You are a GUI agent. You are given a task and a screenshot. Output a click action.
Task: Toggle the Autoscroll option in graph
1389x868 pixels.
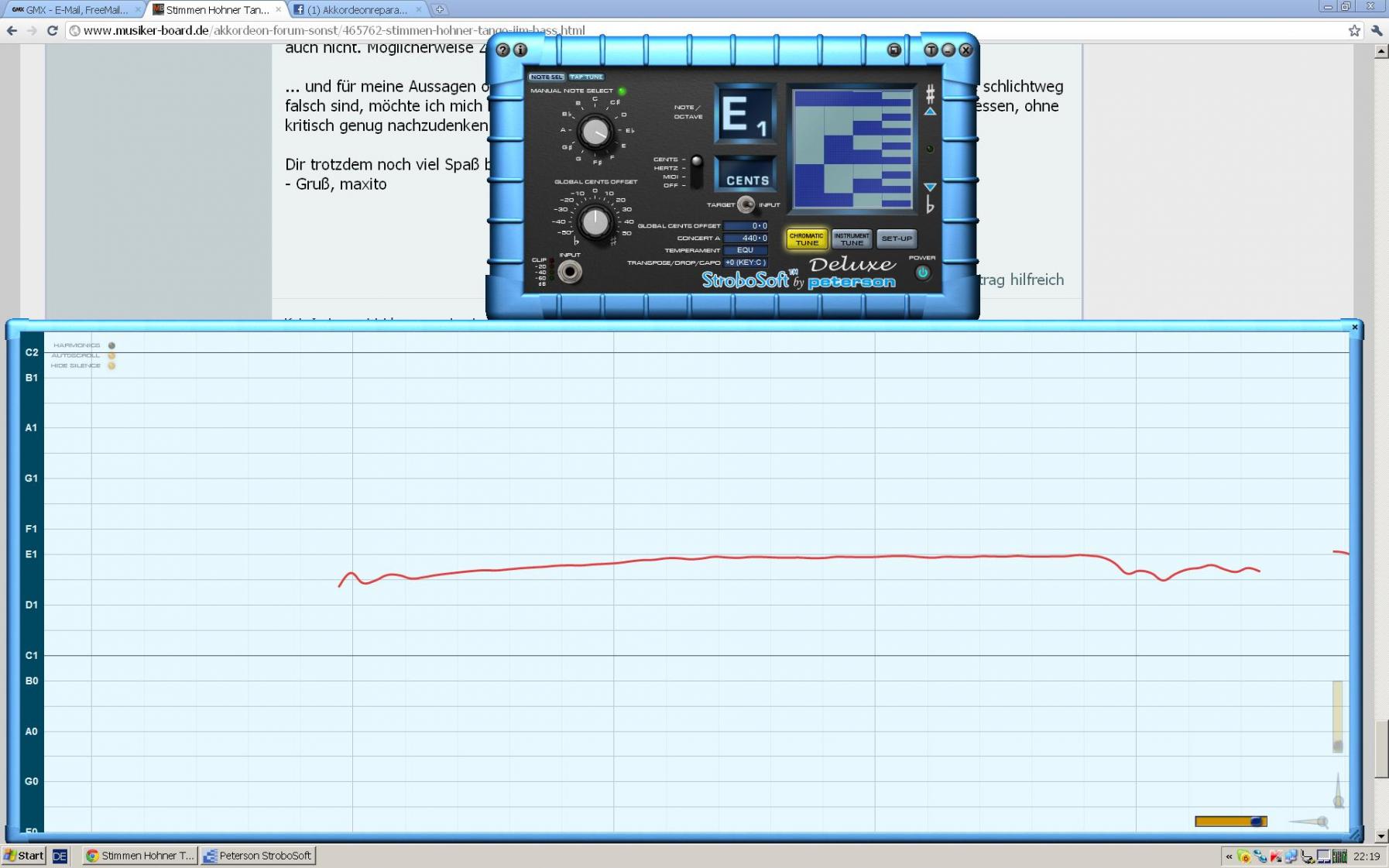pos(111,355)
